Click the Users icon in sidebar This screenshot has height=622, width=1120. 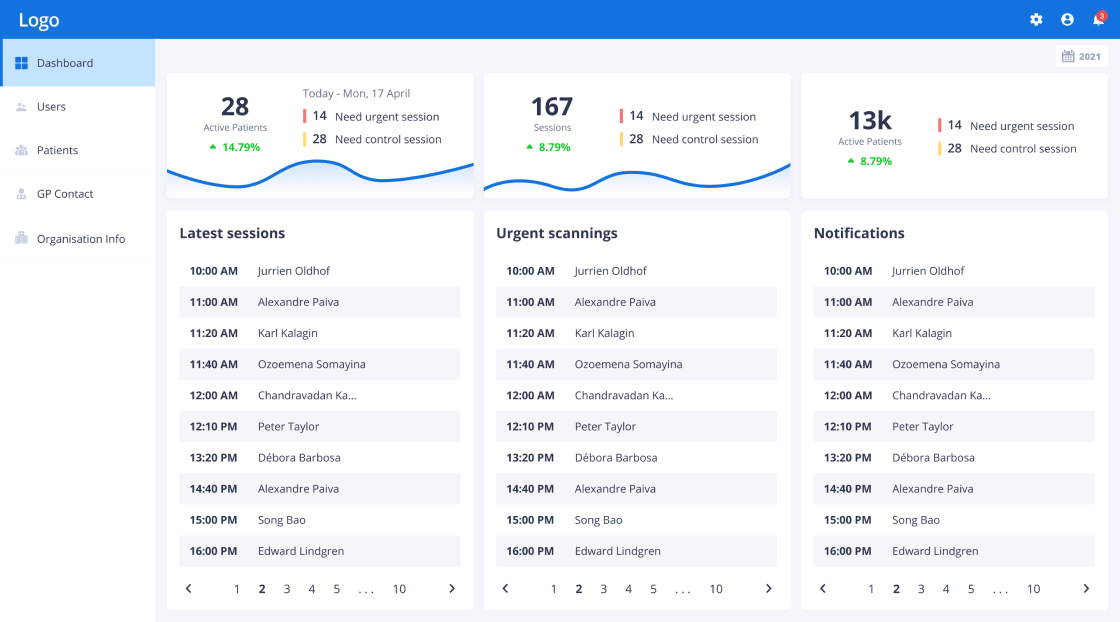click(x=21, y=107)
